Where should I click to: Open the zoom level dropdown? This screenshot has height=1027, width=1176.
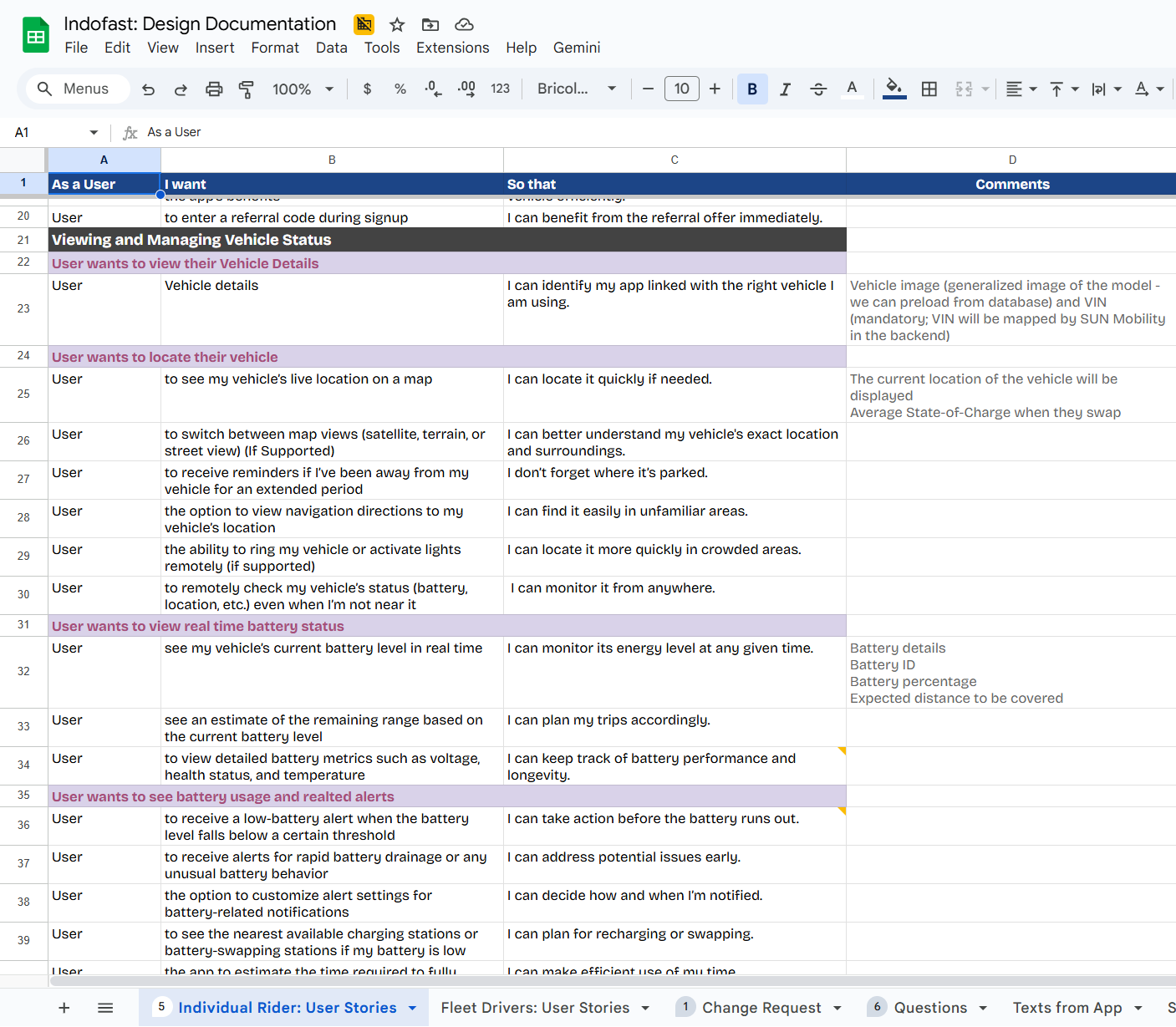tap(303, 89)
